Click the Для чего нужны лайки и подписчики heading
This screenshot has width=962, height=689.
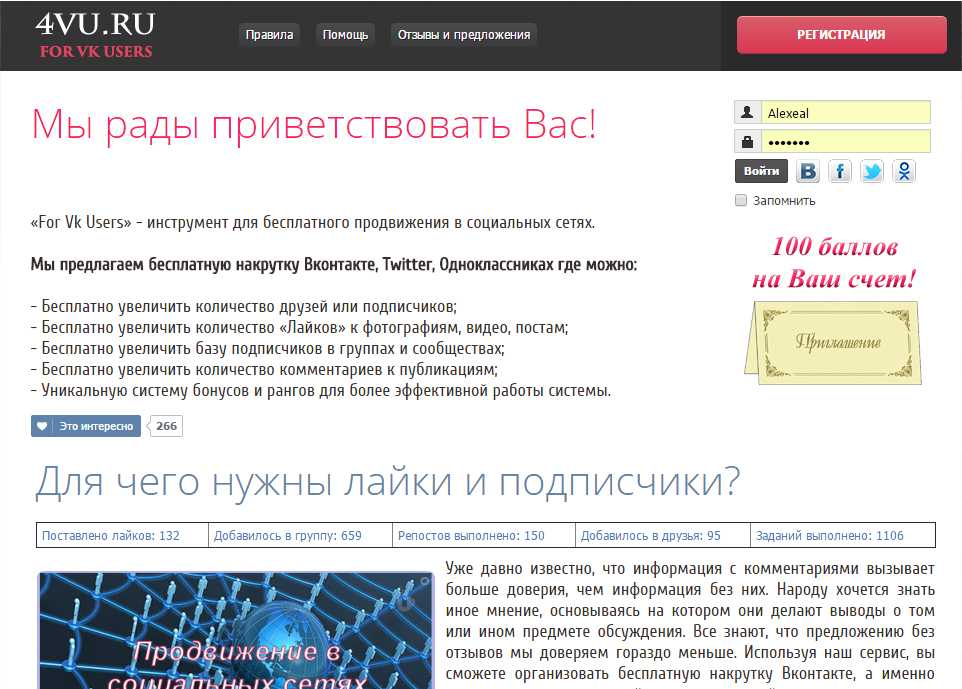388,482
